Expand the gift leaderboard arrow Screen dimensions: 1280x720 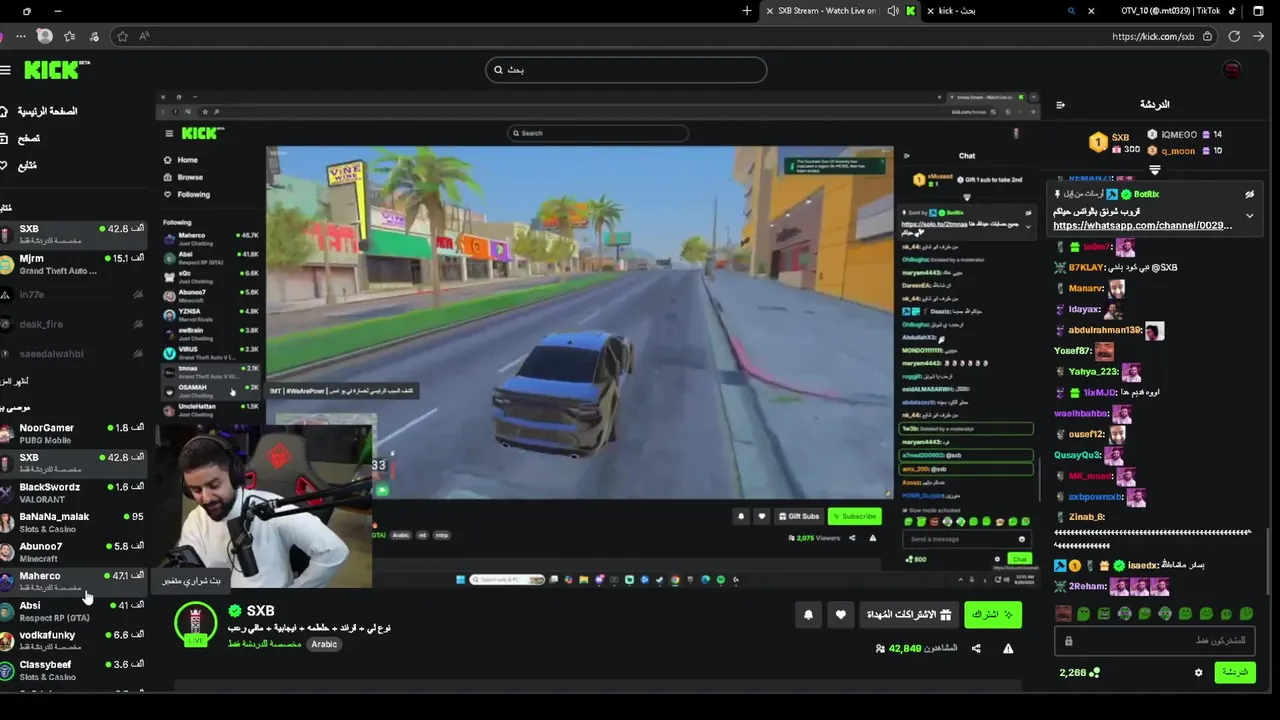tap(1155, 170)
